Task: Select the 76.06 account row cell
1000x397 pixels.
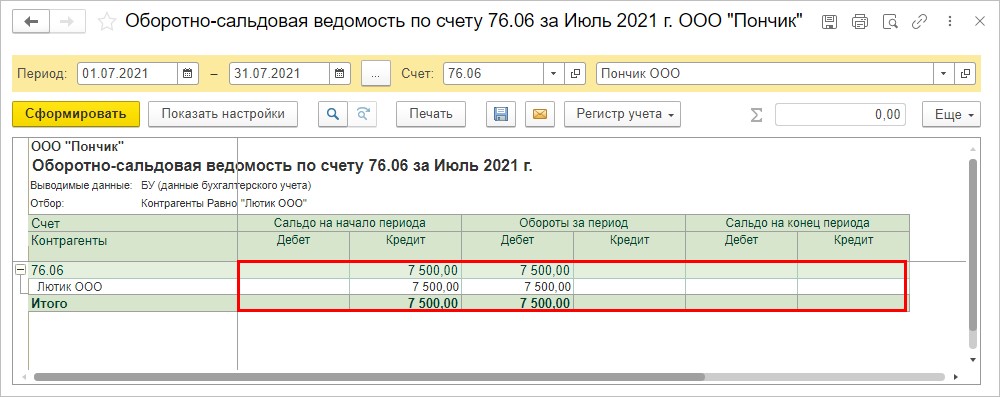Action: tap(133, 270)
